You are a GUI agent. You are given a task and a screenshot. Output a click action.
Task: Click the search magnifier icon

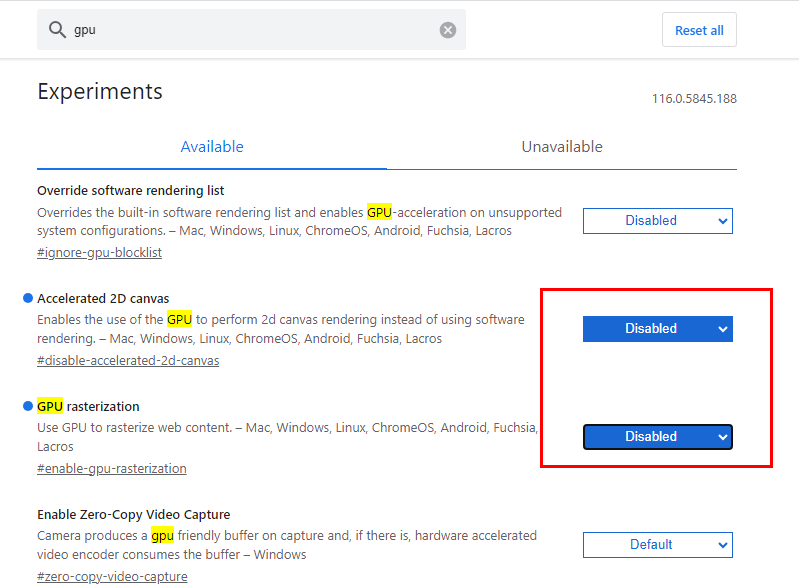[57, 30]
